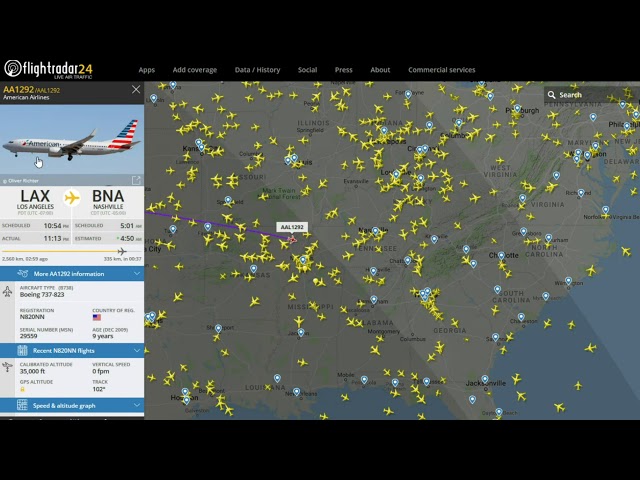Click the Search input field
The width and height of the screenshot is (640, 480).
pyautogui.click(x=591, y=95)
